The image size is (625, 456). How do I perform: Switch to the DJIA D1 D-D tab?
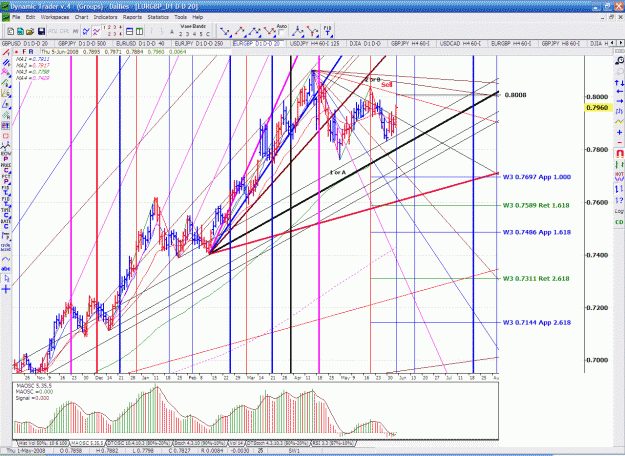365,43
